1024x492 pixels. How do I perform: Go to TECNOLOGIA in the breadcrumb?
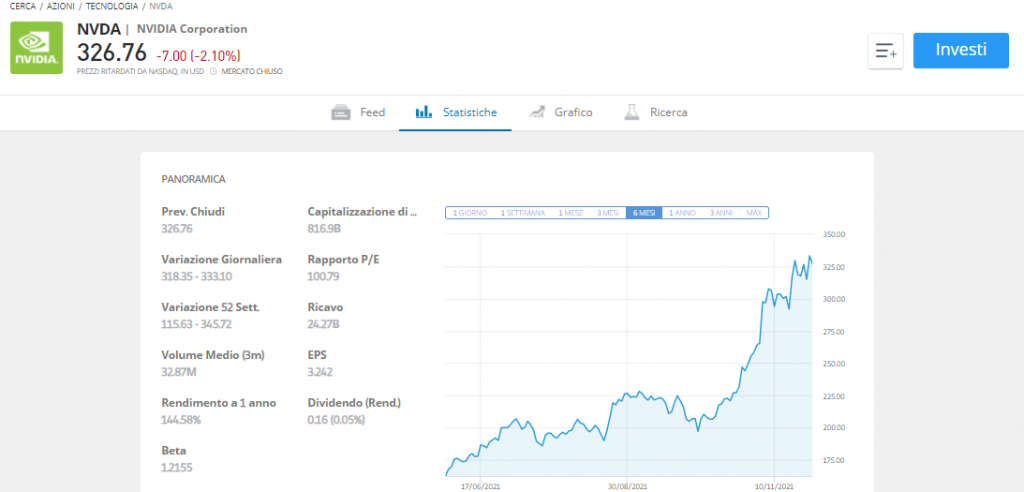point(112,6)
